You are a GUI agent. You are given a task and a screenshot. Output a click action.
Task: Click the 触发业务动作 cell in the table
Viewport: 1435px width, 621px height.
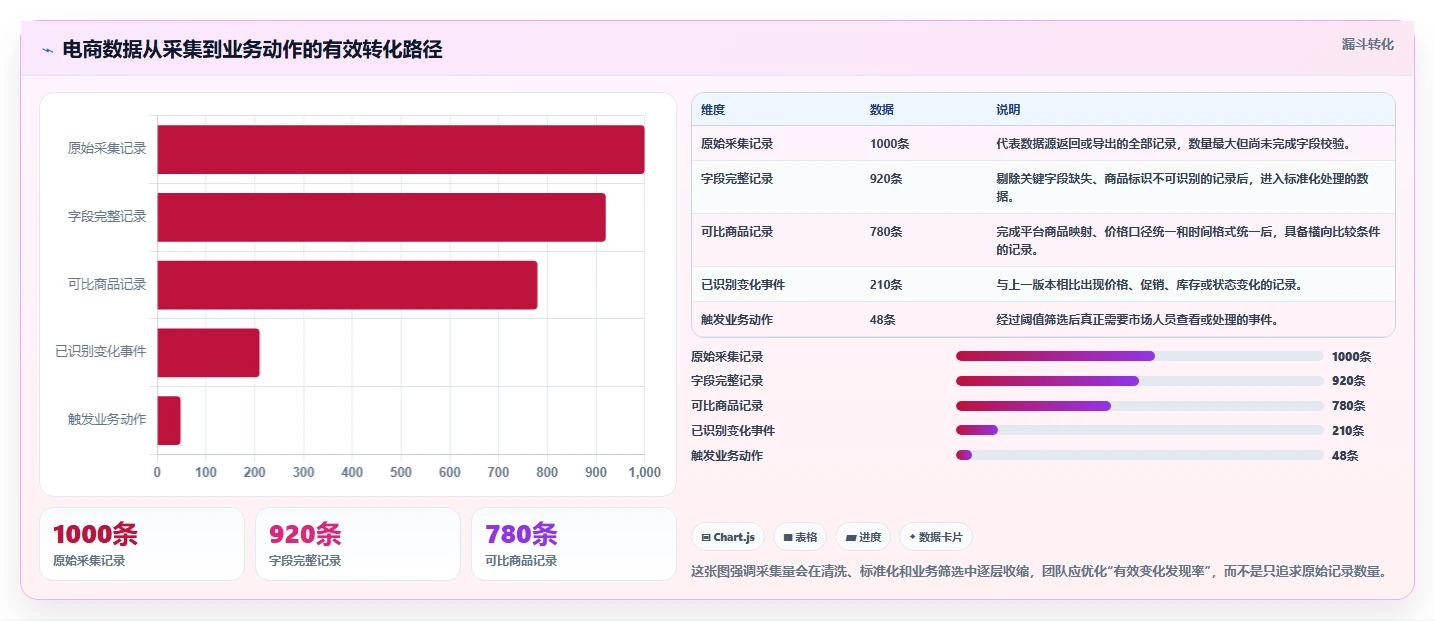(x=737, y=319)
